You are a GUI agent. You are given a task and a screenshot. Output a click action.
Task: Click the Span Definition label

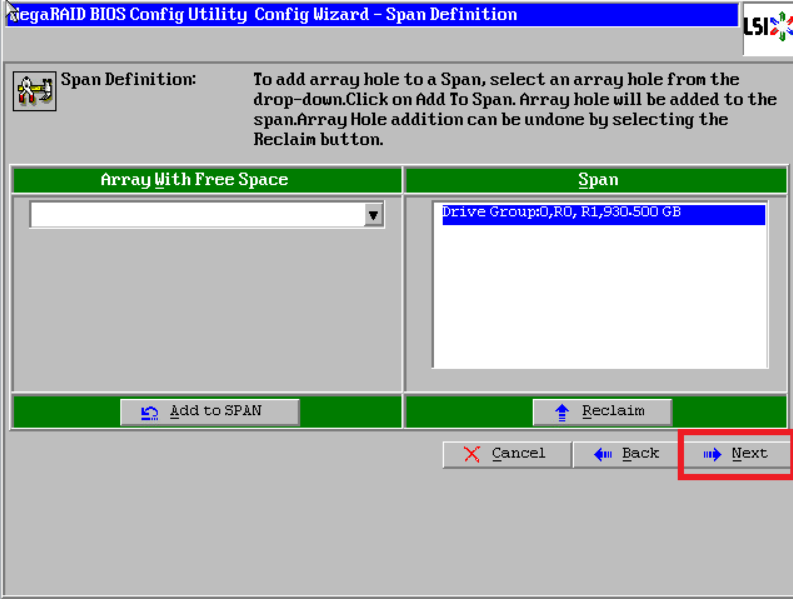click(128, 80)
